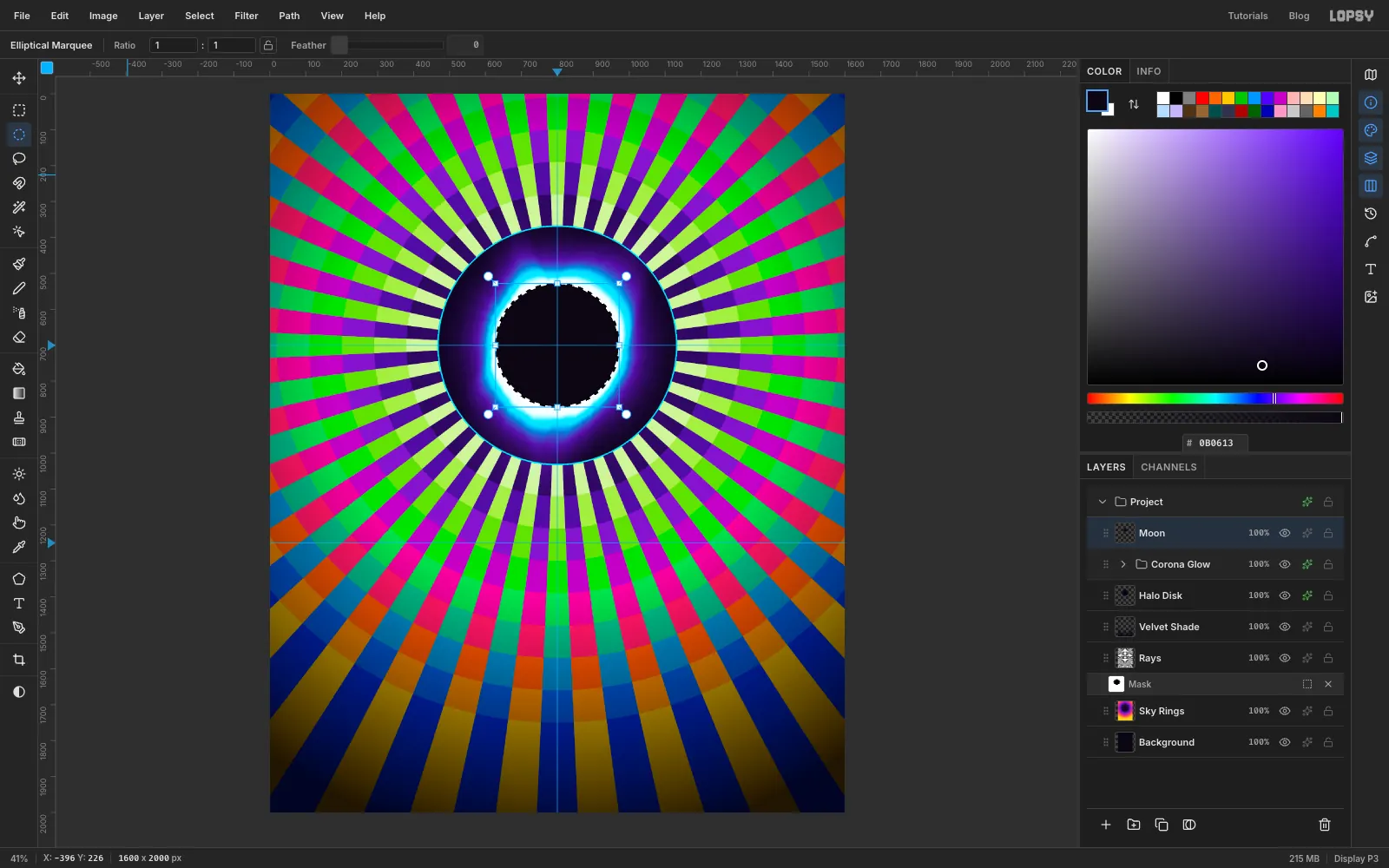Select the Rectangular Marquee tool
The width and height of the screenshot is (1389, 868).
(x=19, y=110)
